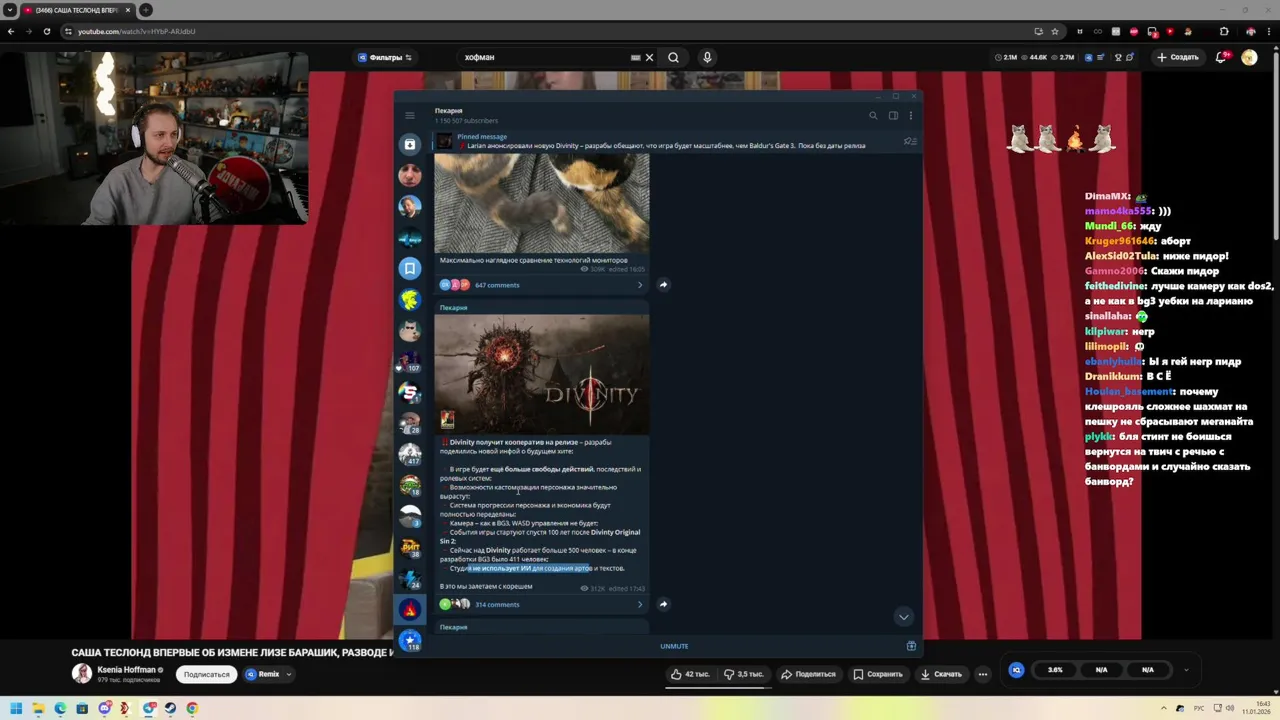Open Saved Messages bookmark chat
This screenshot has height=720, width=1280.
[409, 268]
